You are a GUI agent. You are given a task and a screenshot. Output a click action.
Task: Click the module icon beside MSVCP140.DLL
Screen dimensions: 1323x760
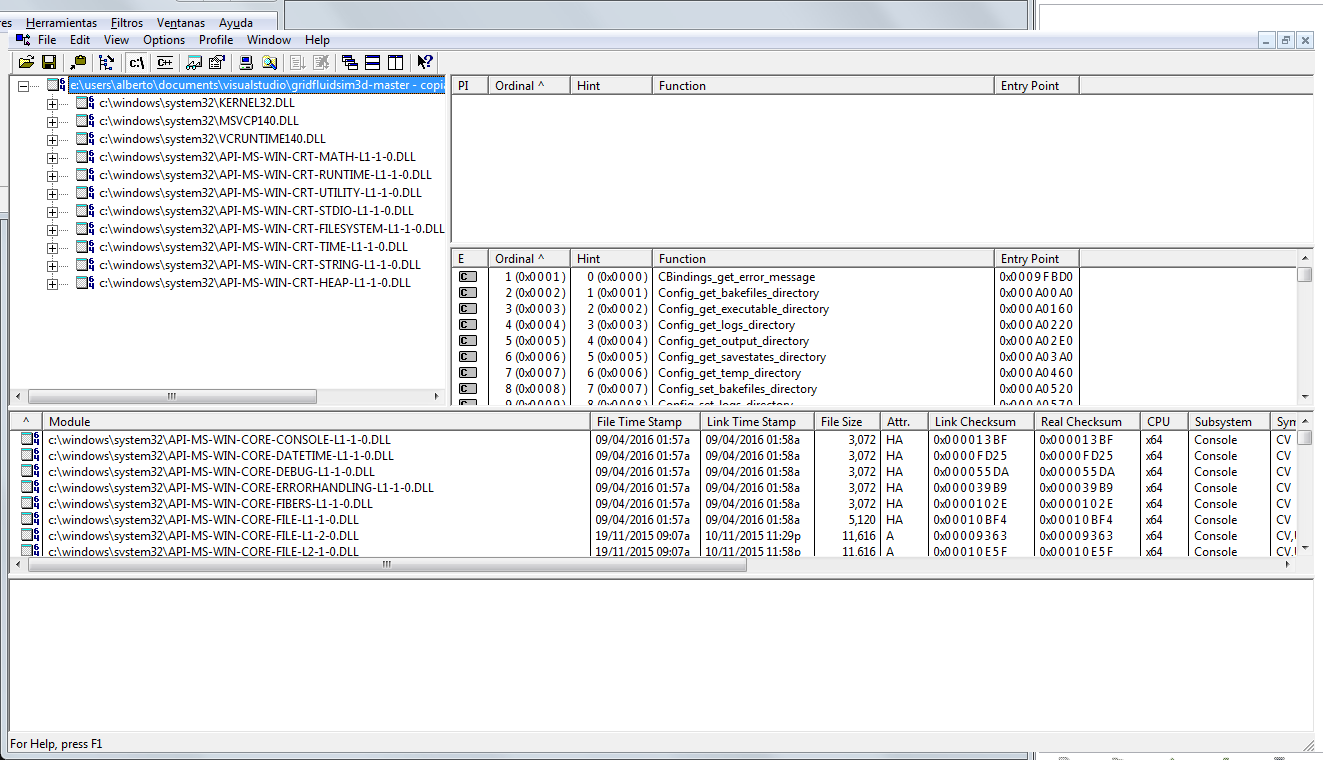pos(85,121)
